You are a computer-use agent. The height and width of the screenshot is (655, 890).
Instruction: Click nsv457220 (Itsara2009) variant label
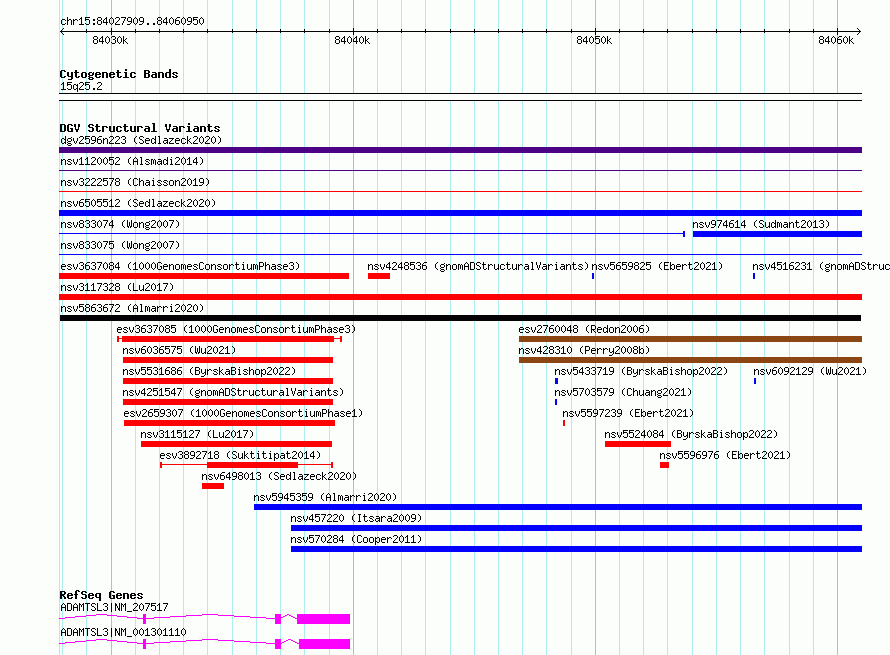click(x=356, y=518)
